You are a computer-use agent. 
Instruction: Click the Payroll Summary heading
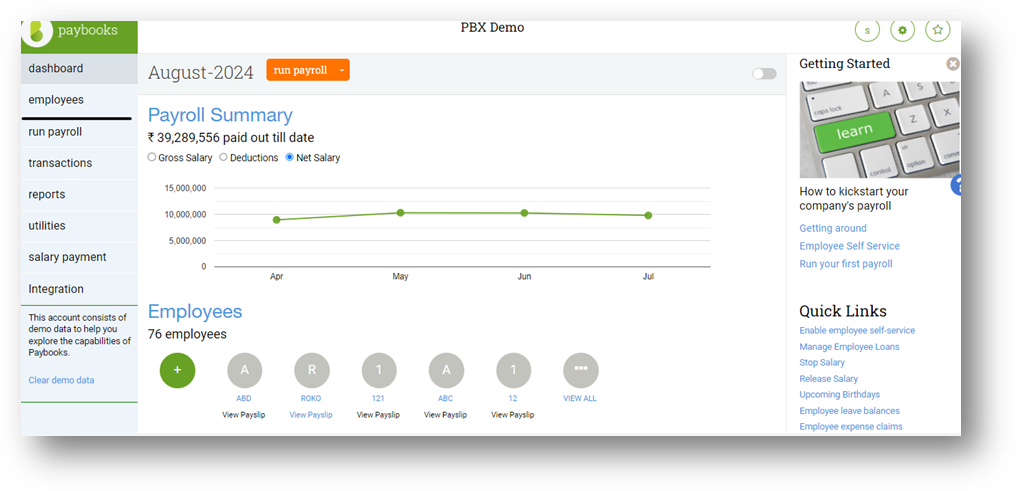coord(220,115)
